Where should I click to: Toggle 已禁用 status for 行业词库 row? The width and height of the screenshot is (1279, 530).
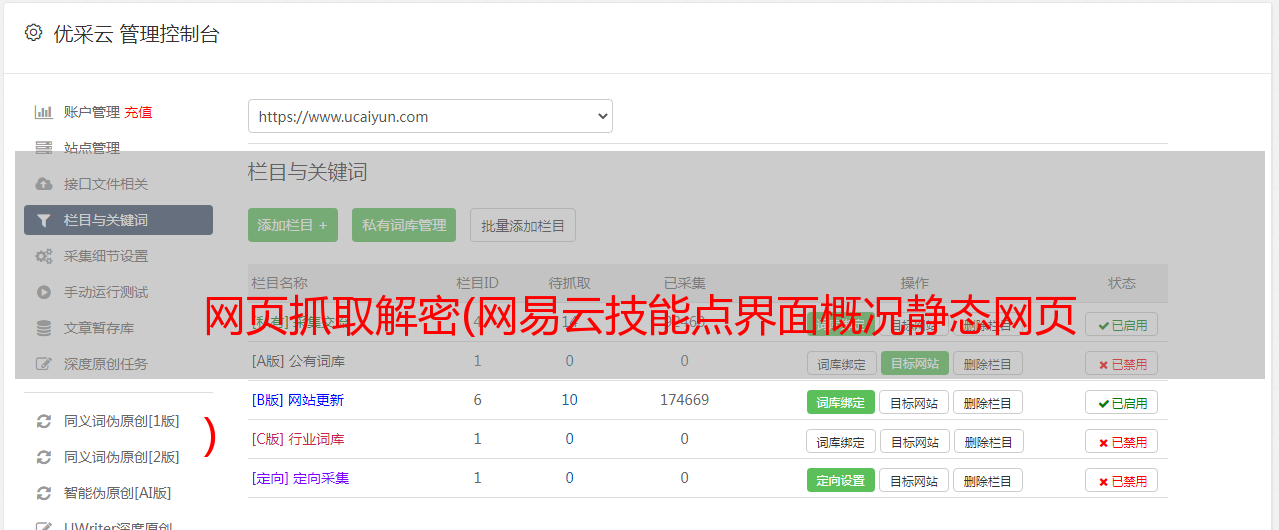point(1122,441)
